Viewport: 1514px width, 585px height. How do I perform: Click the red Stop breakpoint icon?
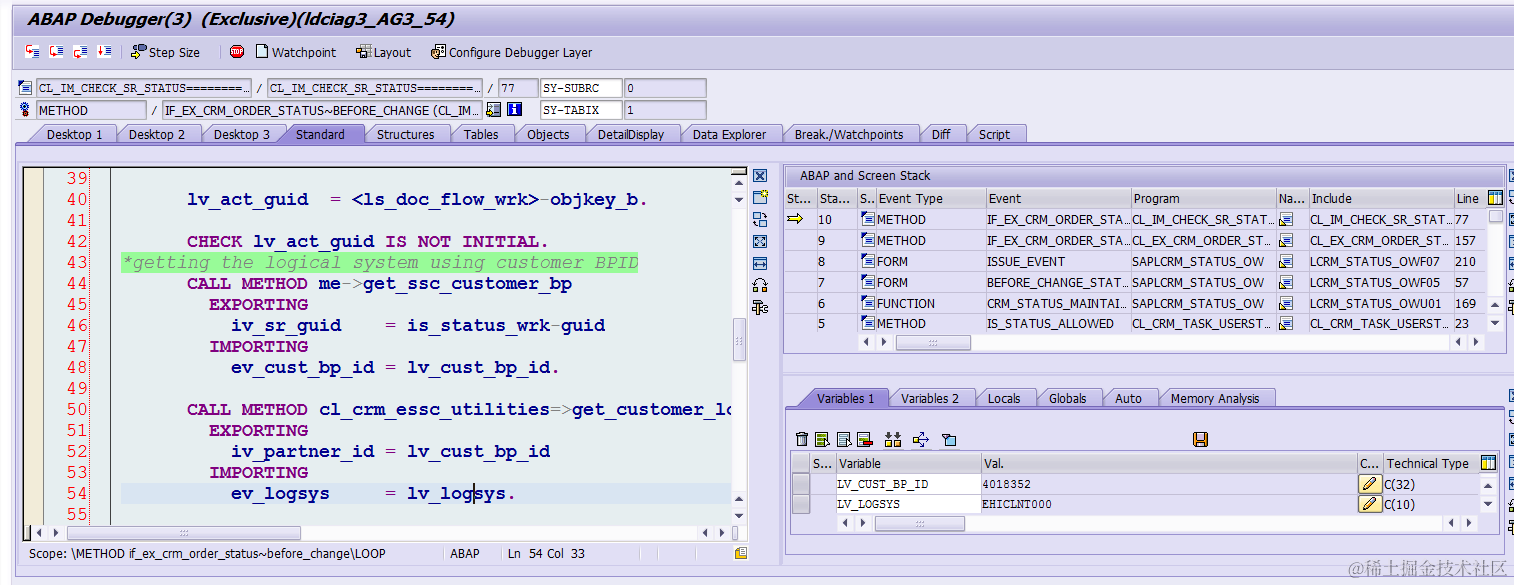[x=237, y=51]
